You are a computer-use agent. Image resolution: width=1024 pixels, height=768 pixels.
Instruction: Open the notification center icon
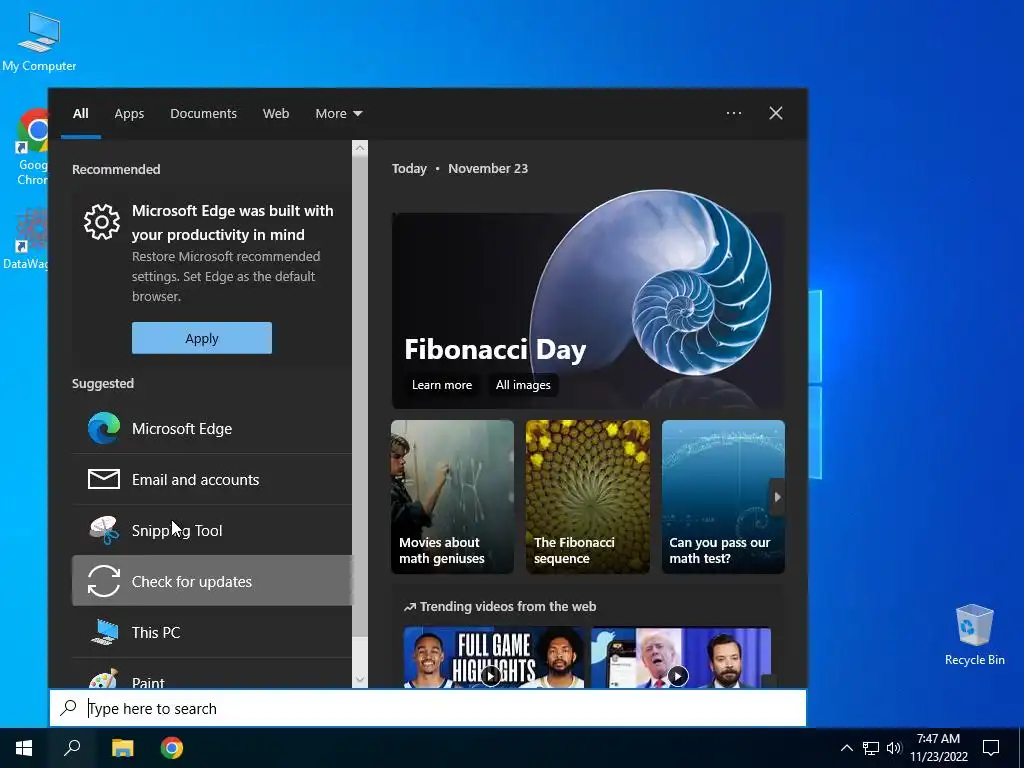click(x=991, y=748)
